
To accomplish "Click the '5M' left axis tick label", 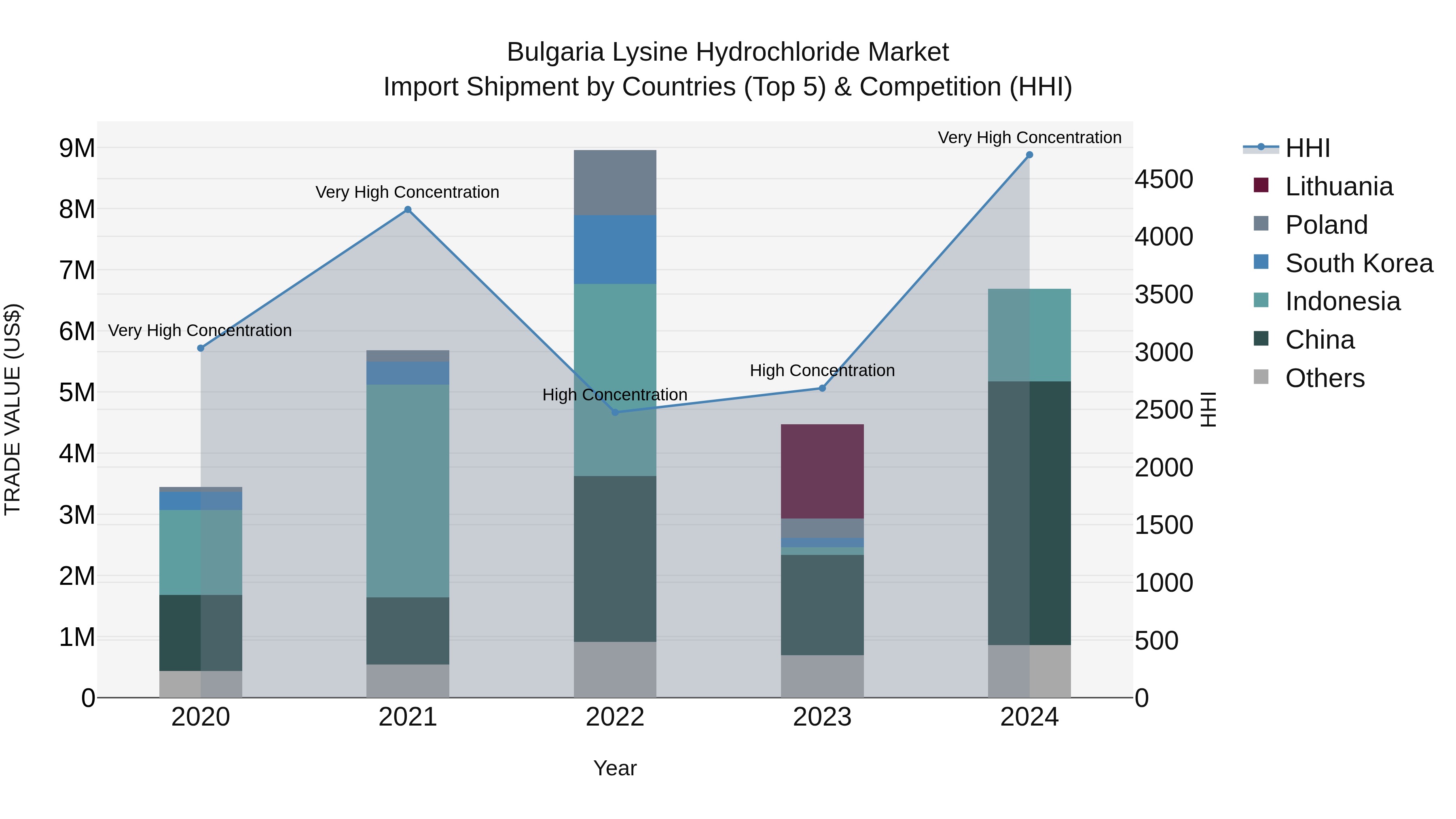I will [77, 392].
